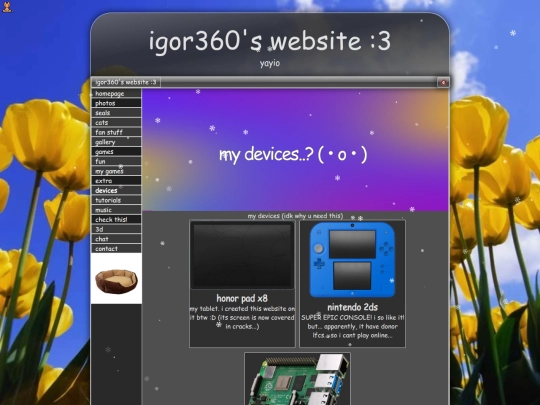Open the tutorials page
This screenshot has height=405, width=540.
click(116, 200)
